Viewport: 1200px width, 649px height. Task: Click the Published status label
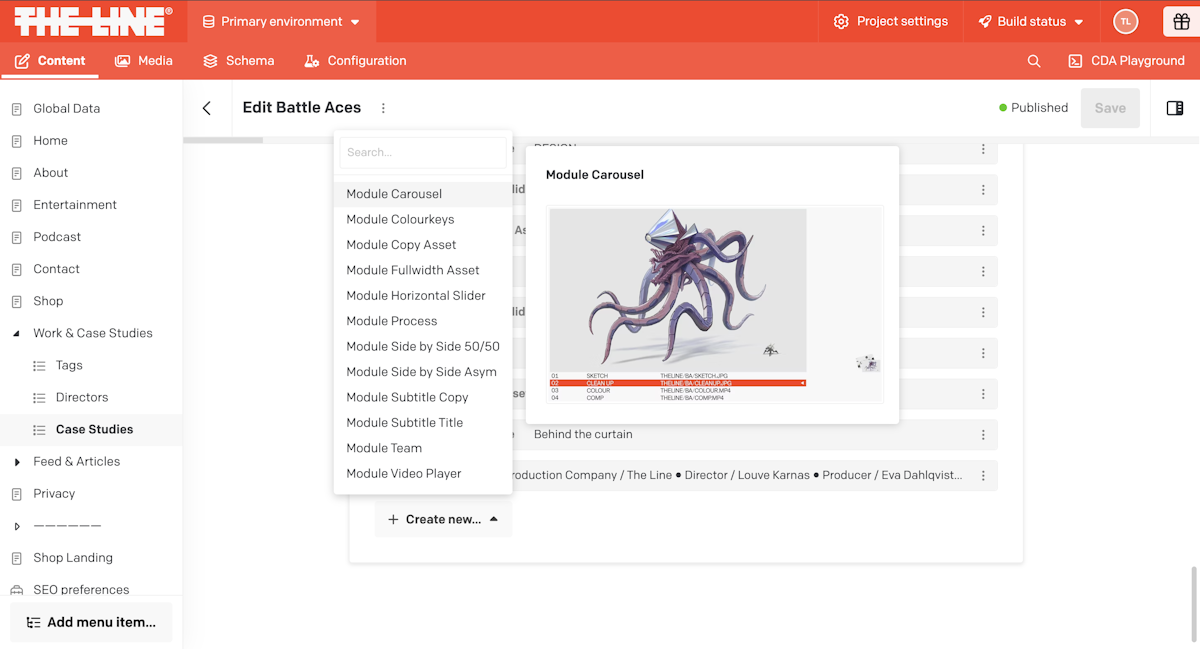[1034, 108]
